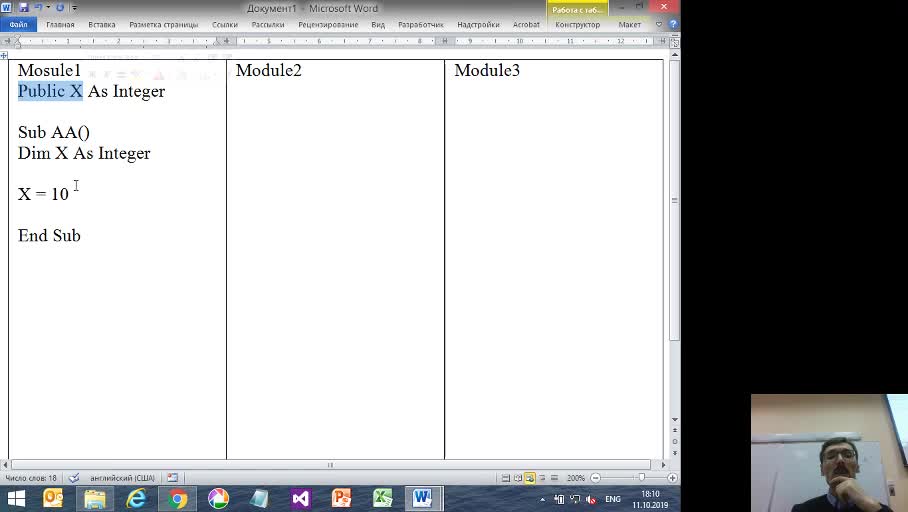
Task: Click the Select Browse Object circle button
Action: pos(675,441)
